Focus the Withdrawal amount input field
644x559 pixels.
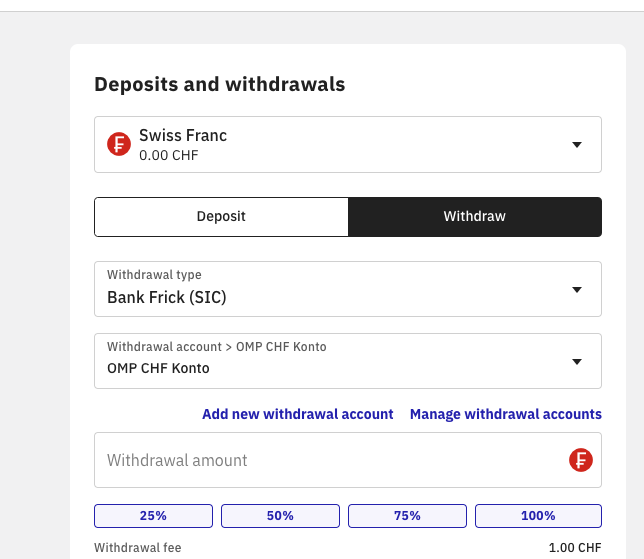click(x=330, y=460)
